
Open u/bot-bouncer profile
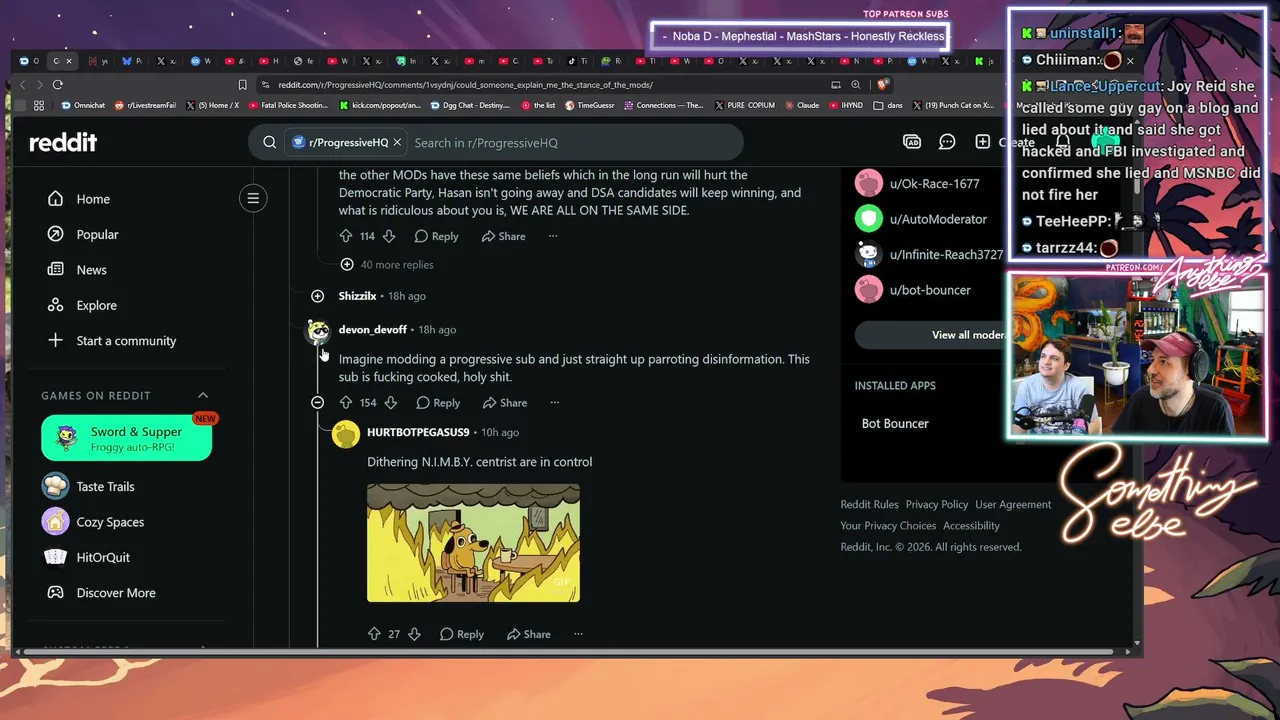coord(929,290)
